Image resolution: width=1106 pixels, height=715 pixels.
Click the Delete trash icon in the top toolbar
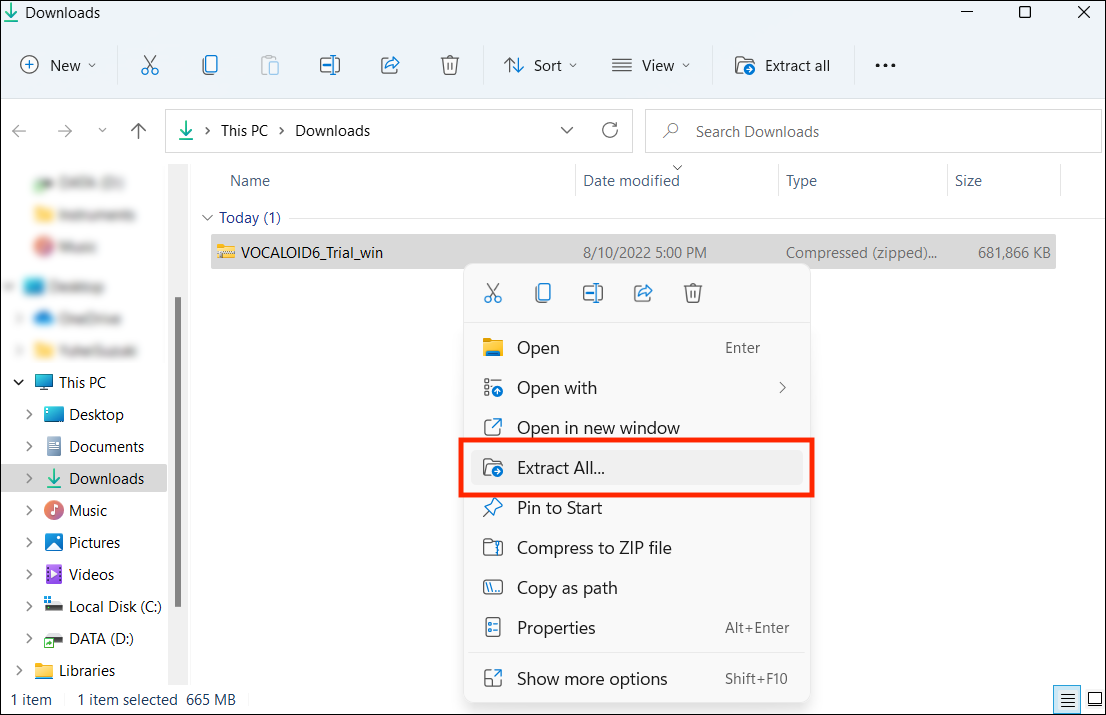click(x=450, y=66)
